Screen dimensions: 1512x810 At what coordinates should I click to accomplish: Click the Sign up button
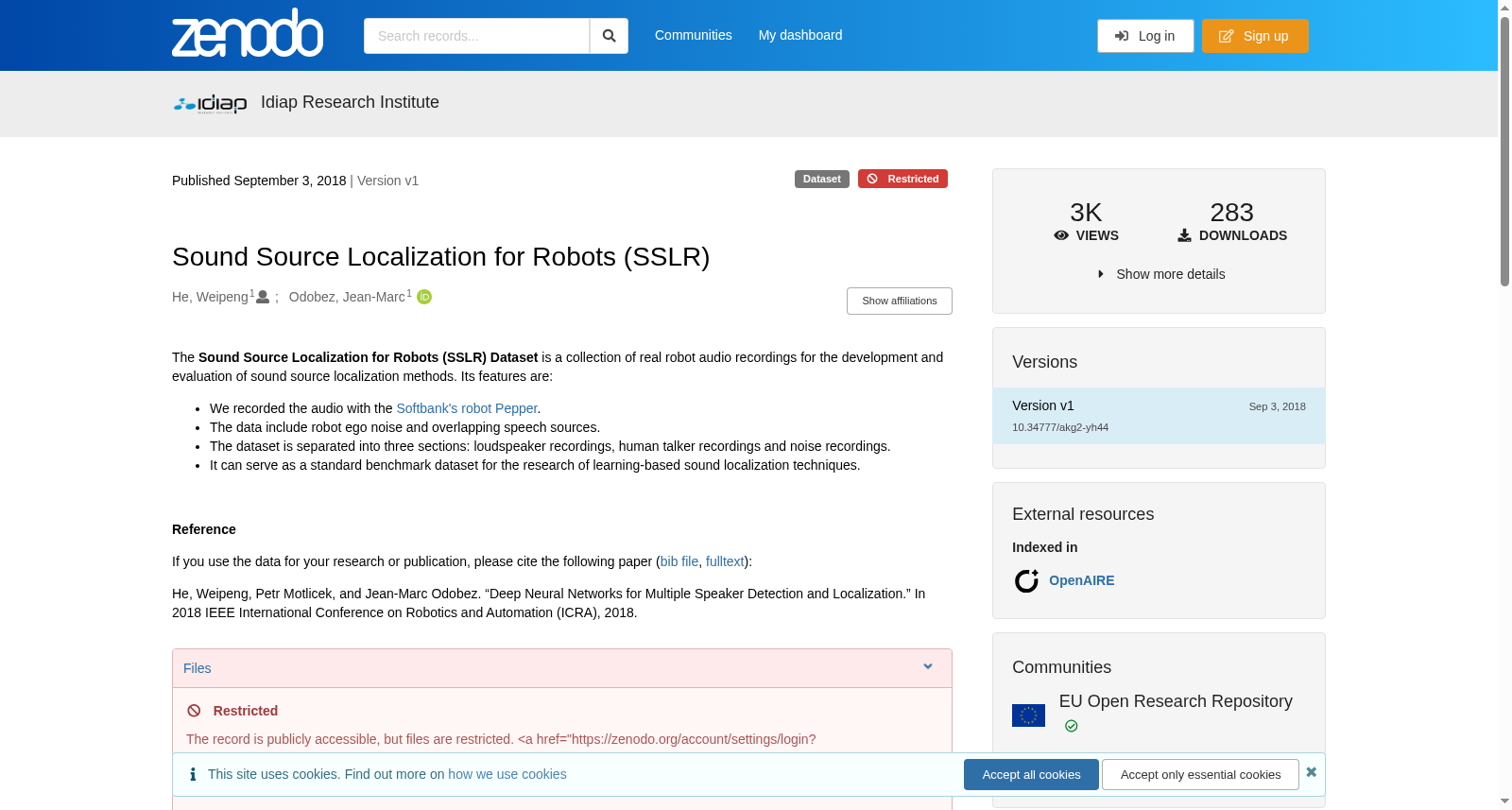(x=1255, y=36)
